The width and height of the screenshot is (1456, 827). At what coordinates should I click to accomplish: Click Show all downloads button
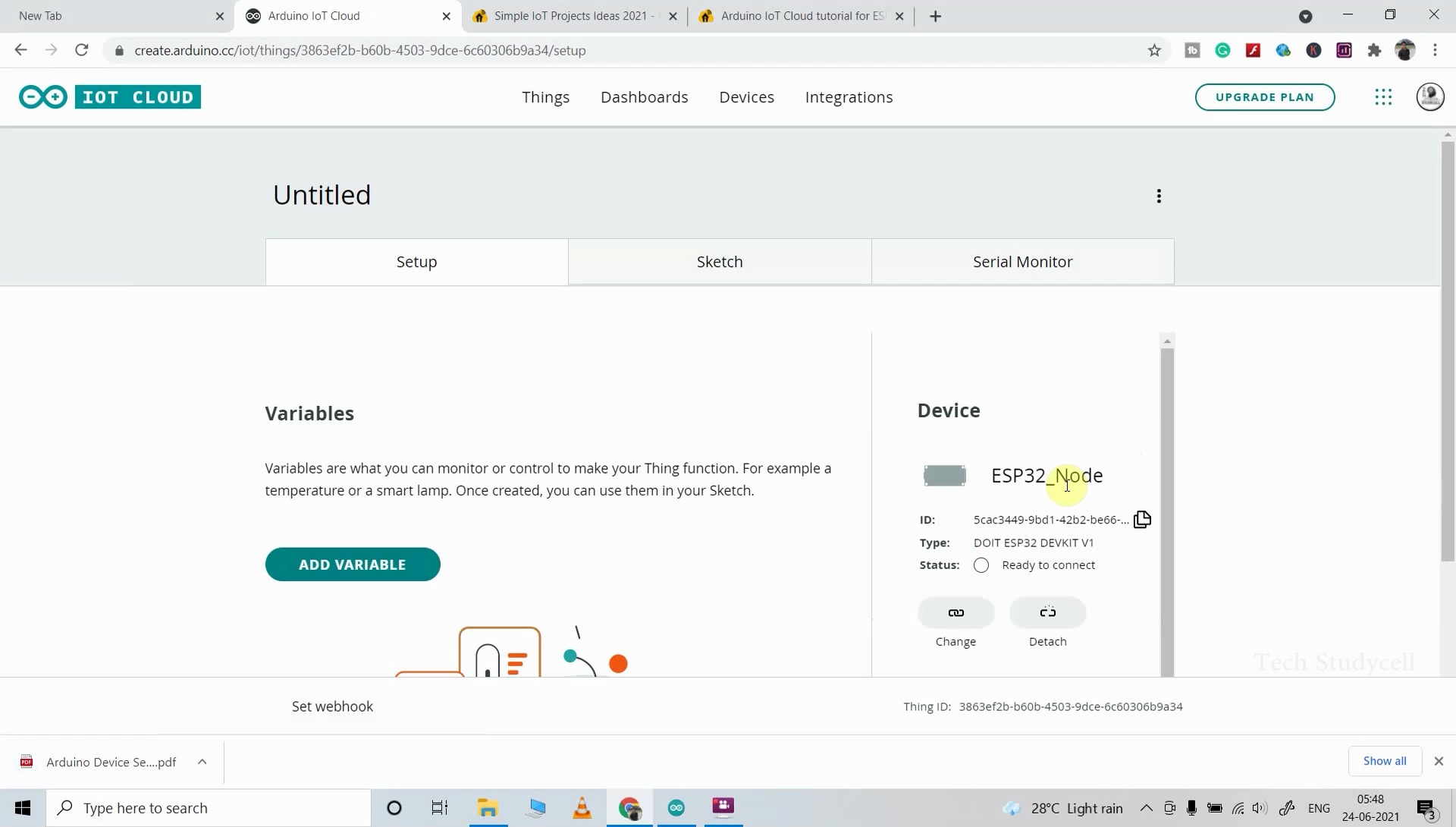coord(1385,761)
